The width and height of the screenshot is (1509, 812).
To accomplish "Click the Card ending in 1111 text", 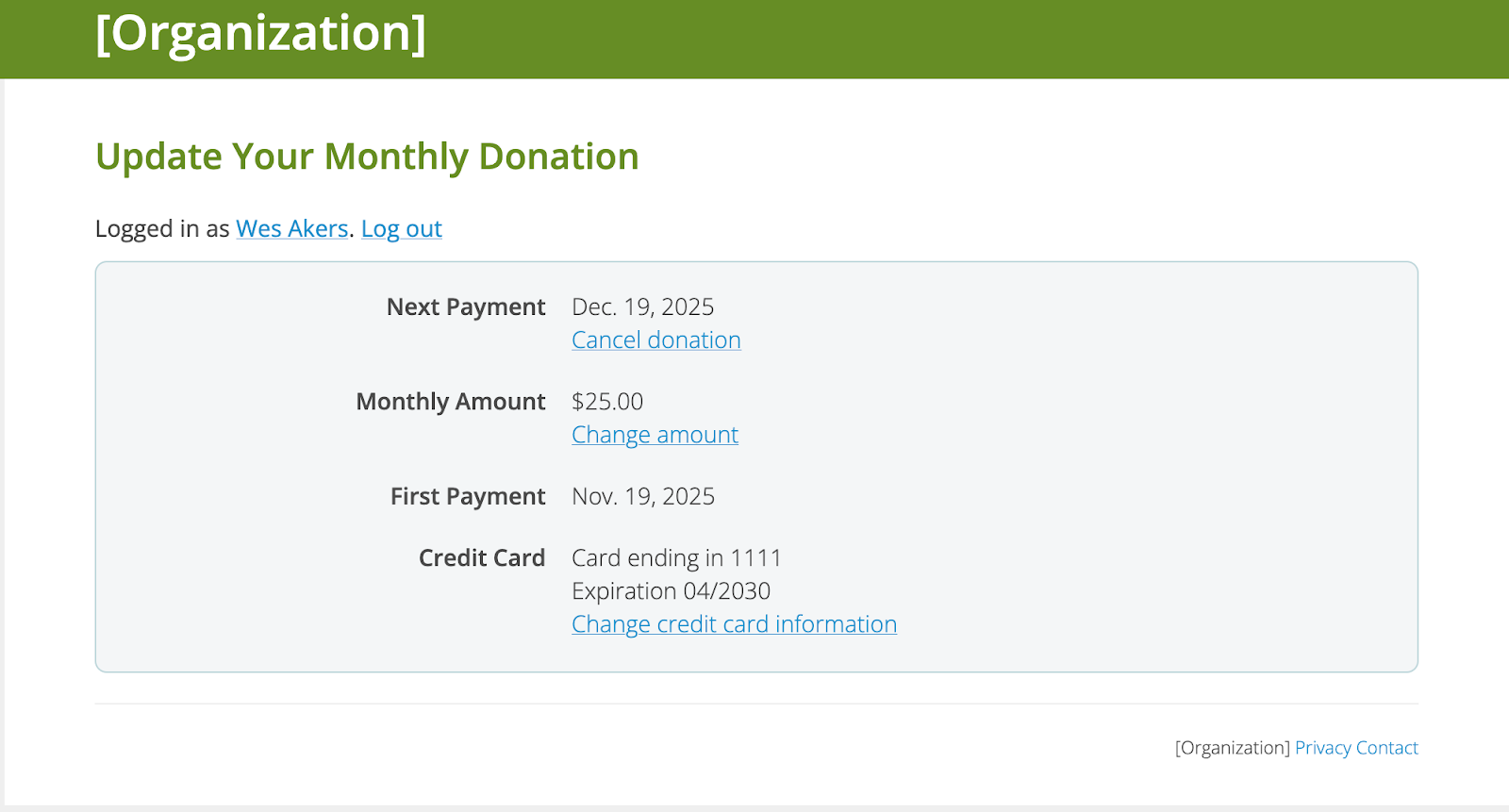I will tap(676, 558).
